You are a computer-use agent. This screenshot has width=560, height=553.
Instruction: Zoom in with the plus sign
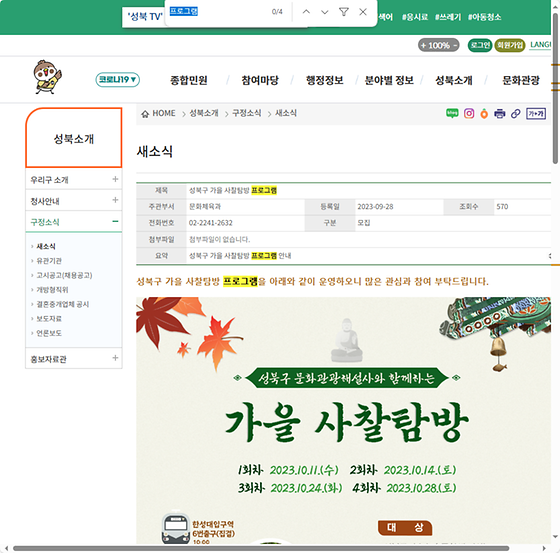coord(423,45)
